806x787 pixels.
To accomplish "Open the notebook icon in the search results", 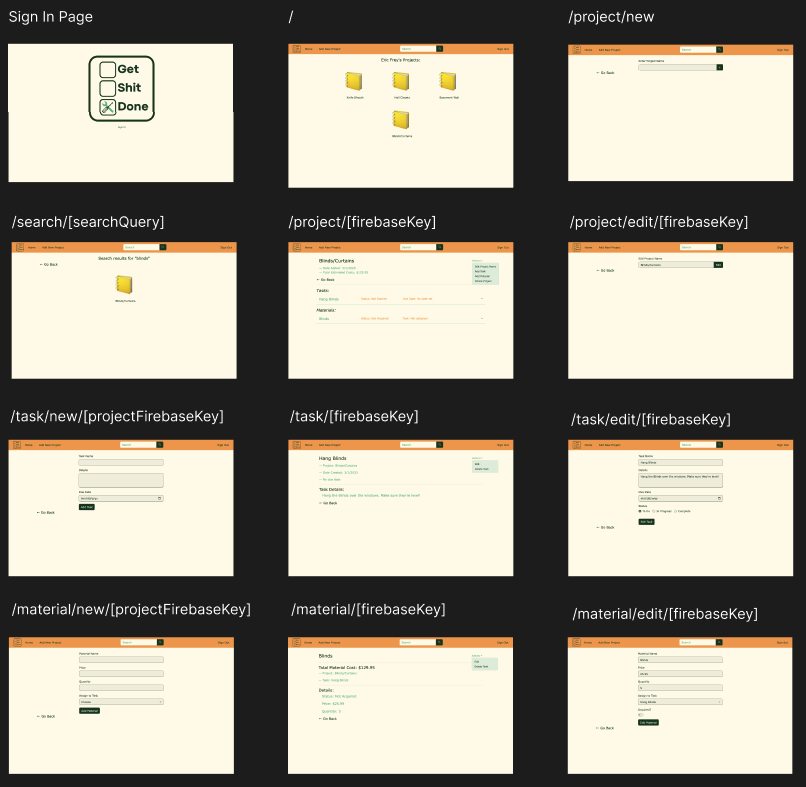I will (125, 285).
